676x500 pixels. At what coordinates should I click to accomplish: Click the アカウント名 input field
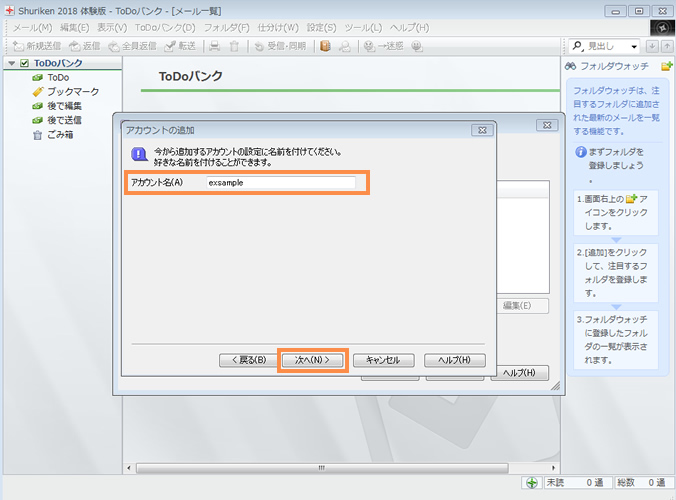tap(280, 182)
